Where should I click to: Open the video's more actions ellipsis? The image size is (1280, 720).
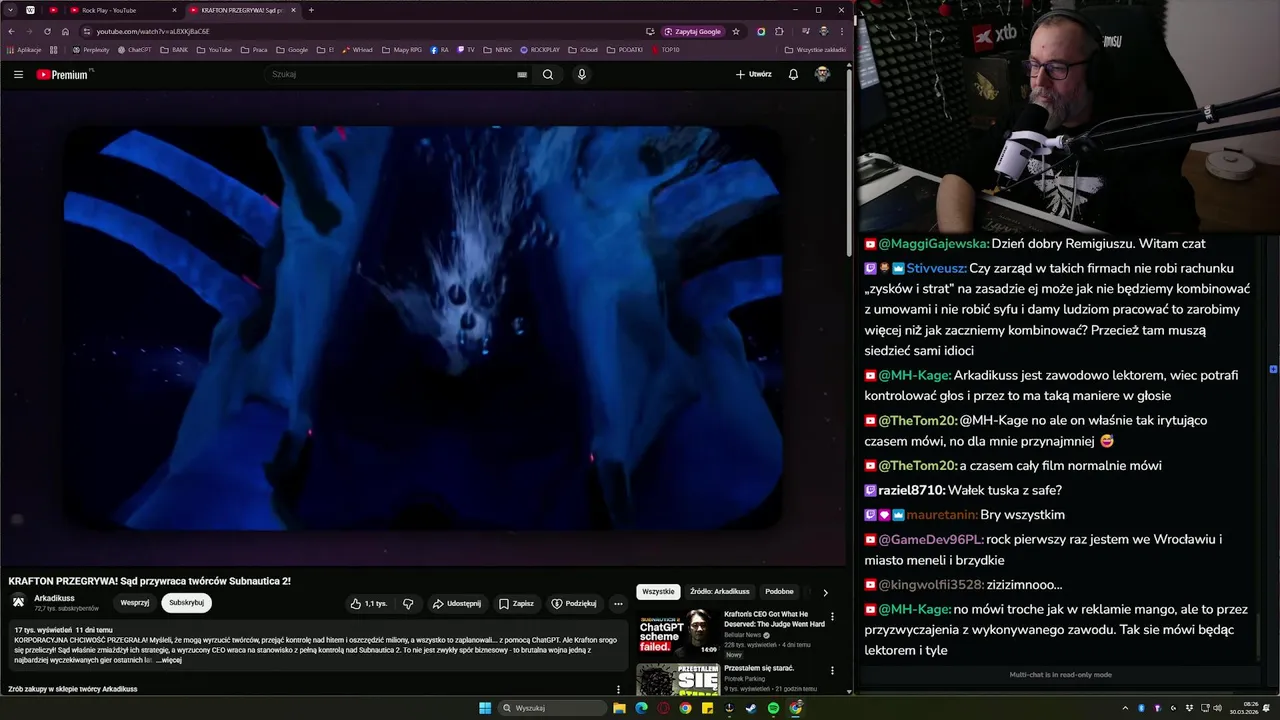click(618, 603)
